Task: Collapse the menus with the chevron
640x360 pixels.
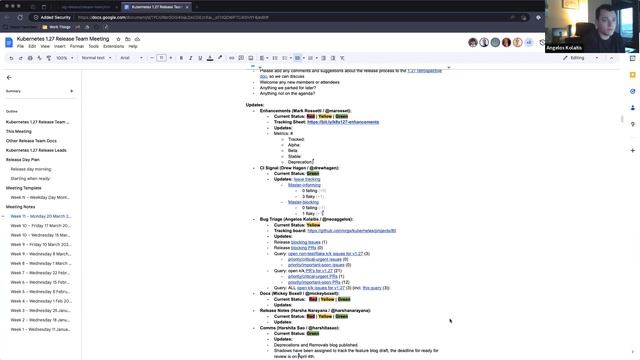Action: click(611, 58)
